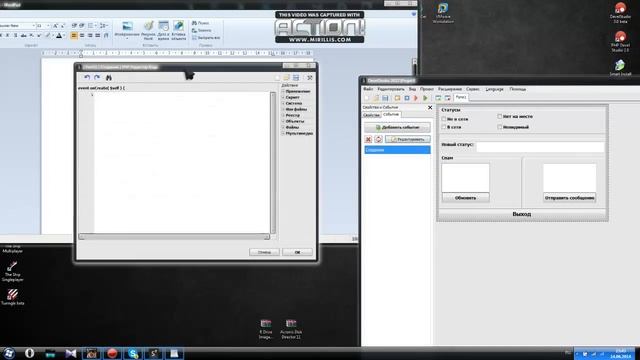
Task: Justify paragraph text in WordPad
Action: click(98, 36)
